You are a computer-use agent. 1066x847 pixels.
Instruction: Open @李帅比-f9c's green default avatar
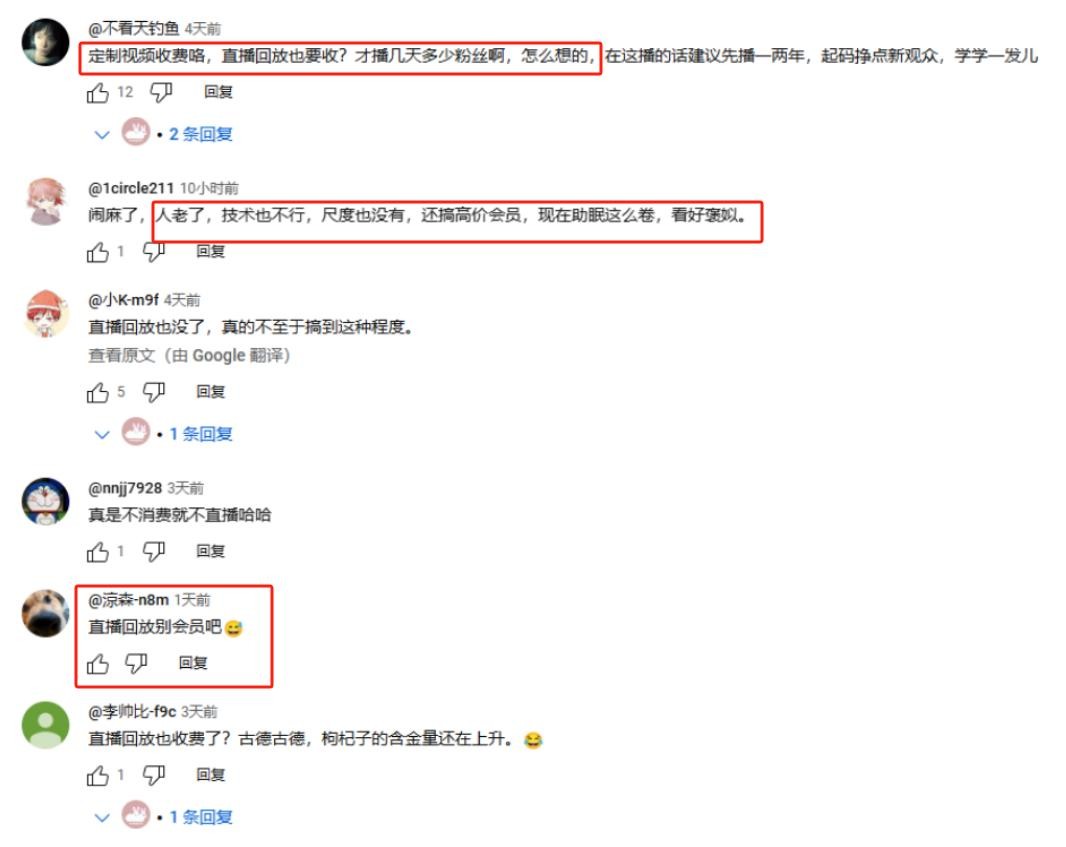click(x=46, y=725)
